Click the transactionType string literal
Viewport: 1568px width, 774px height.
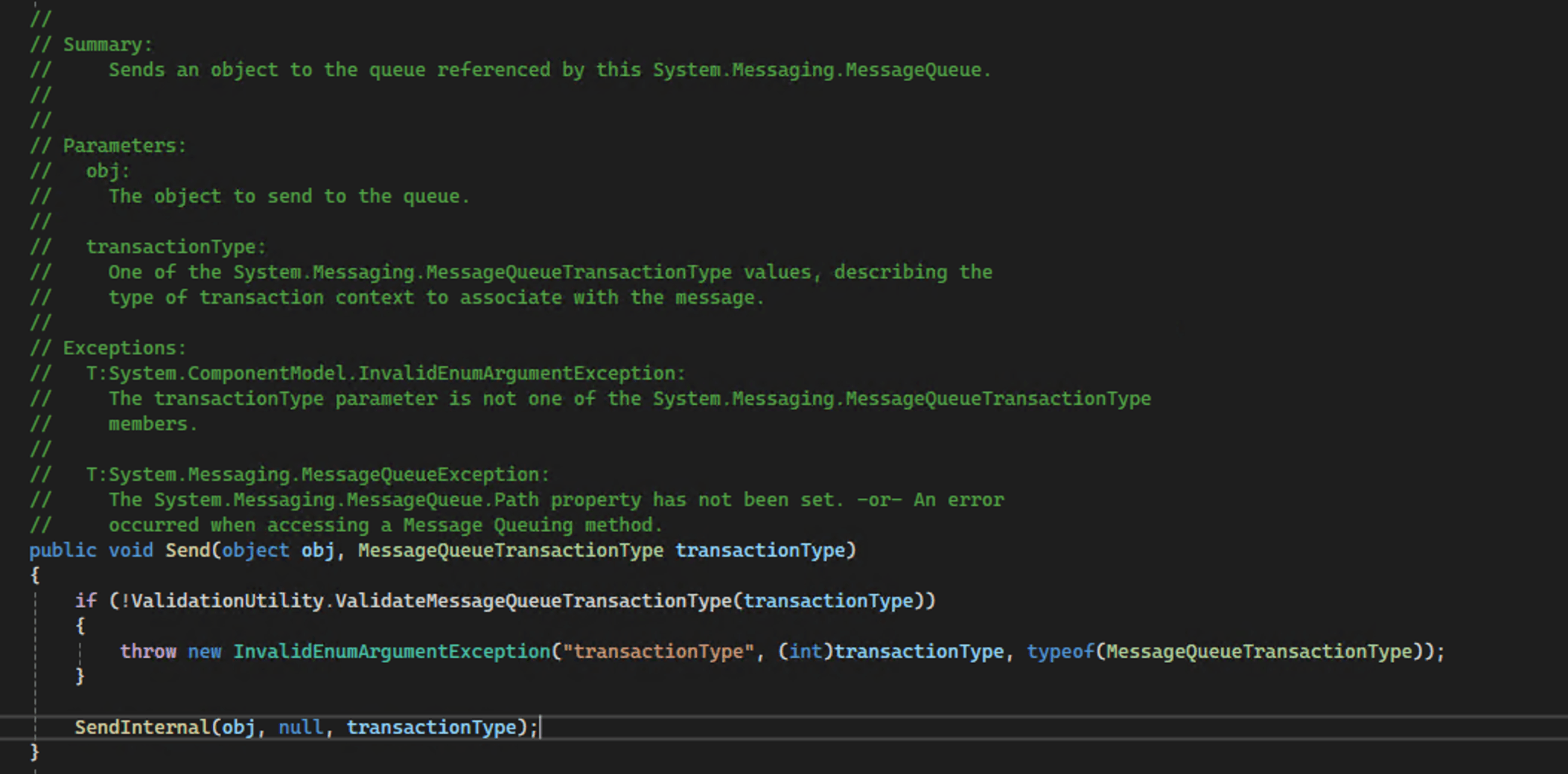[x=659, y=651]
